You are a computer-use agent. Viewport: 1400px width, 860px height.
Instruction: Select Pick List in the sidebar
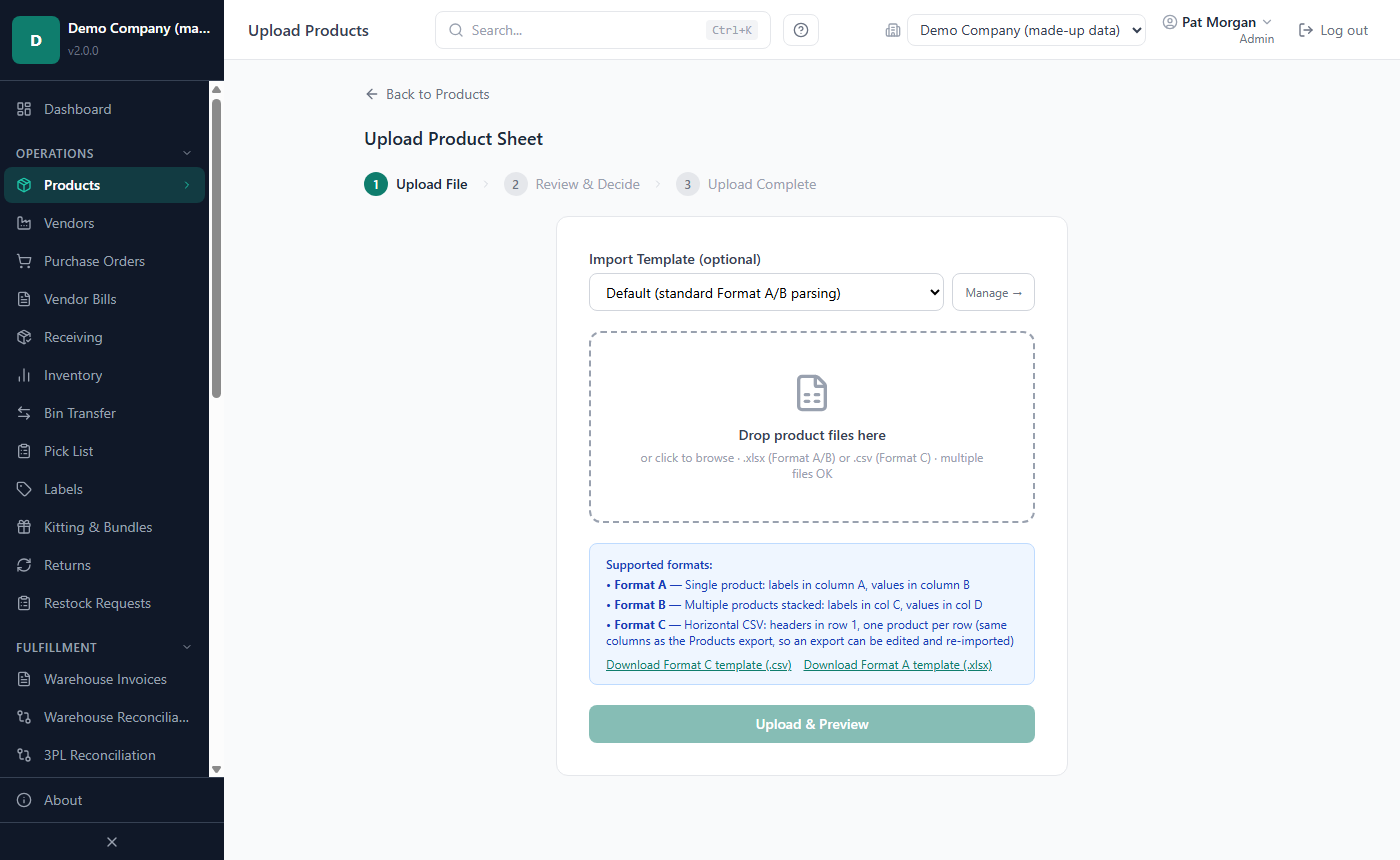104,451
